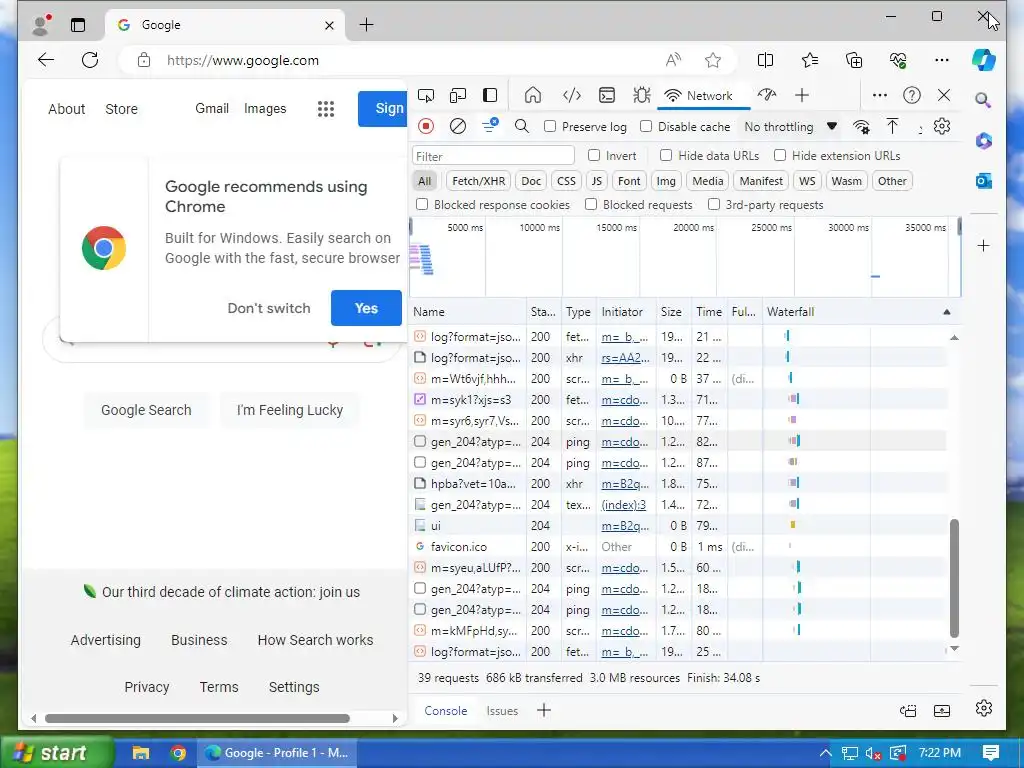
Task: Open the Sources bug icon panel
Action: click(641, 95)
